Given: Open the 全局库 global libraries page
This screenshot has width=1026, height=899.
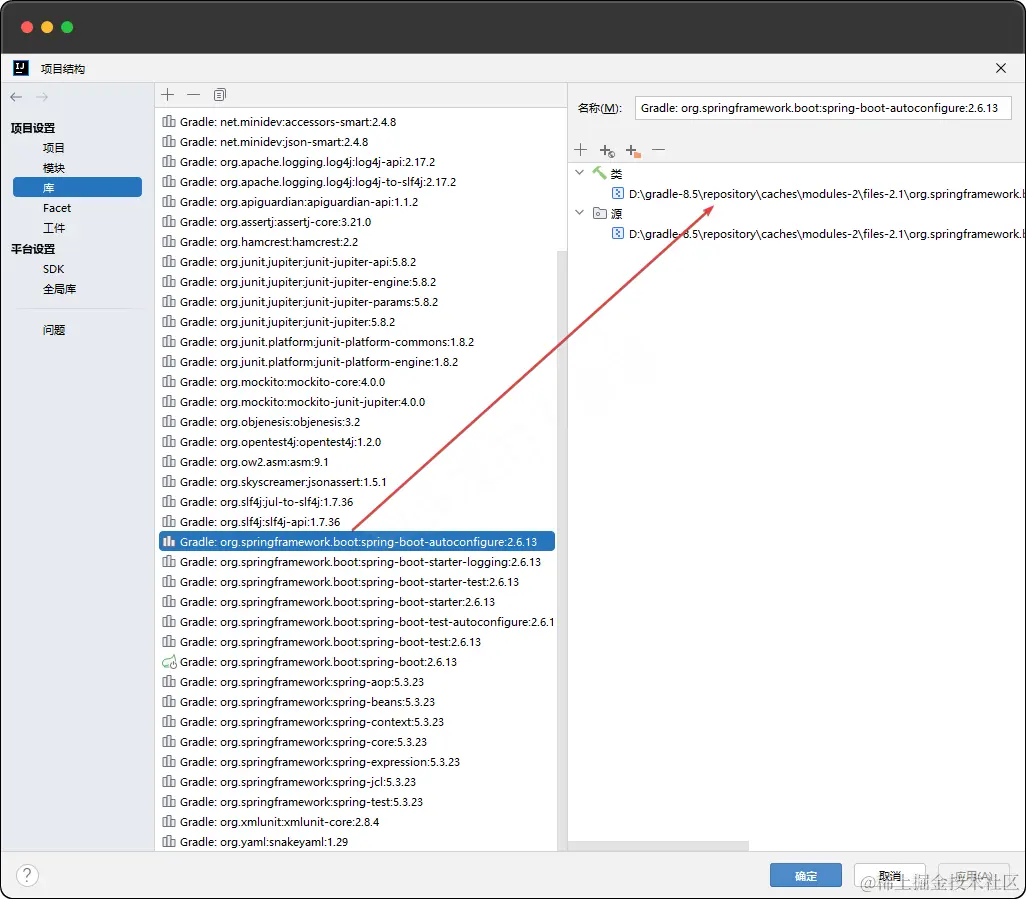Looking at the screenshot, I should pos(60,289).
